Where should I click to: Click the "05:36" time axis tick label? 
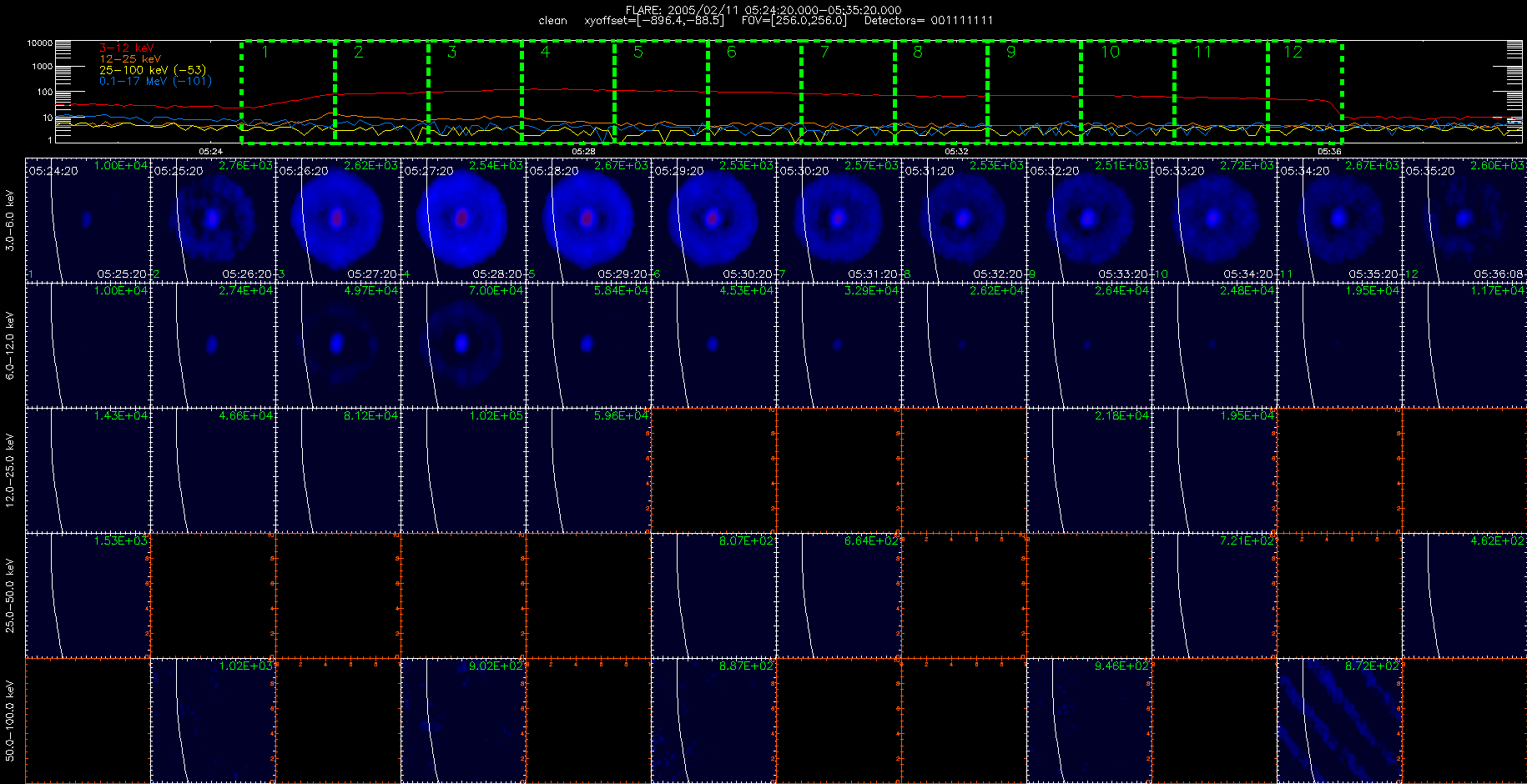pyautogui.click(x=1329, y=152)
